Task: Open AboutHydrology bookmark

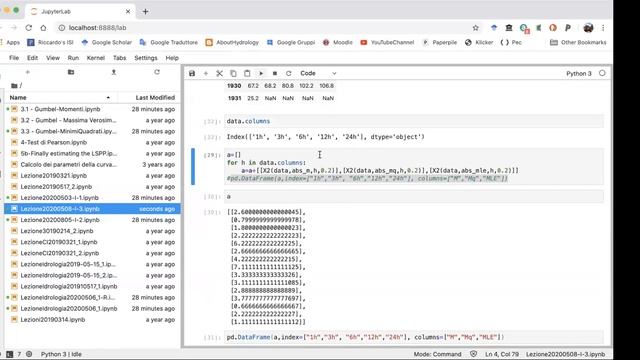Action: pyautogui.click(x=232, y=42)
